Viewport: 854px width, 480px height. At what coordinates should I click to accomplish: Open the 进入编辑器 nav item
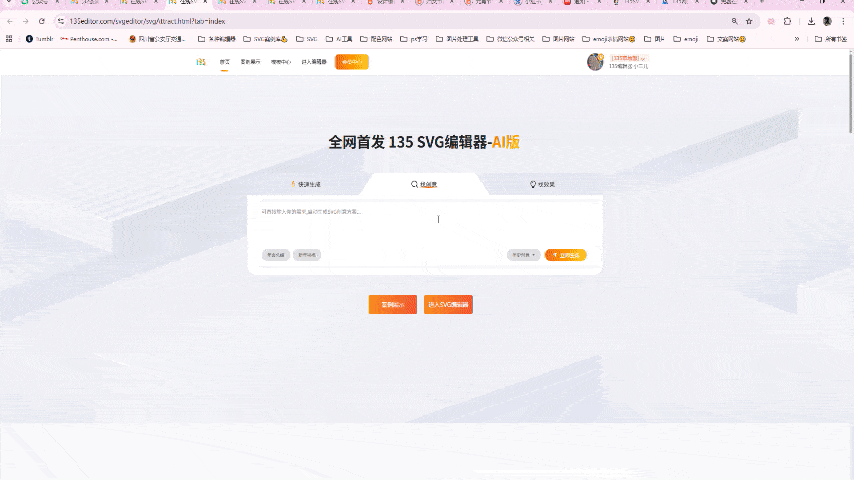314,62
